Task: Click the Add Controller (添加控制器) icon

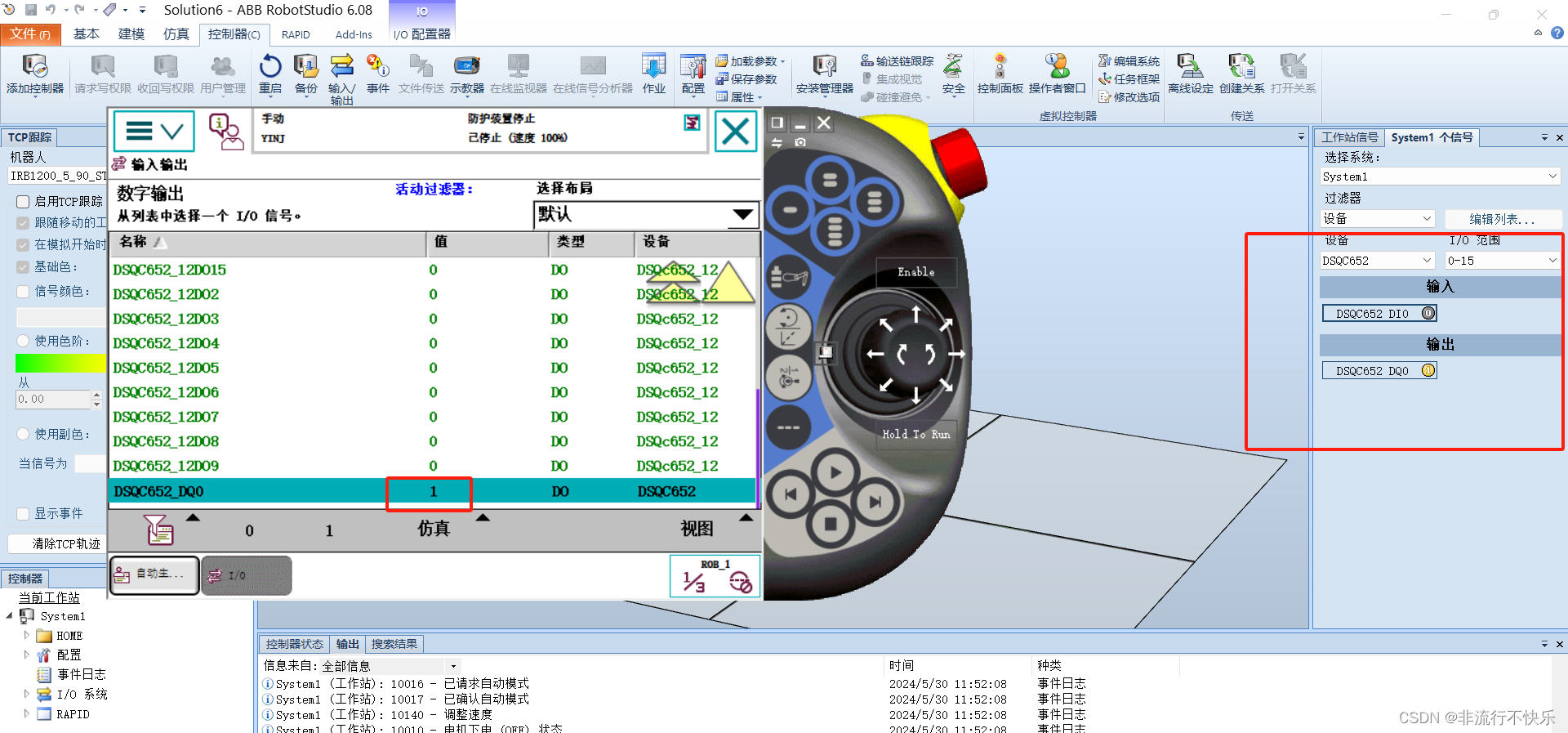Action: (34, 74)
